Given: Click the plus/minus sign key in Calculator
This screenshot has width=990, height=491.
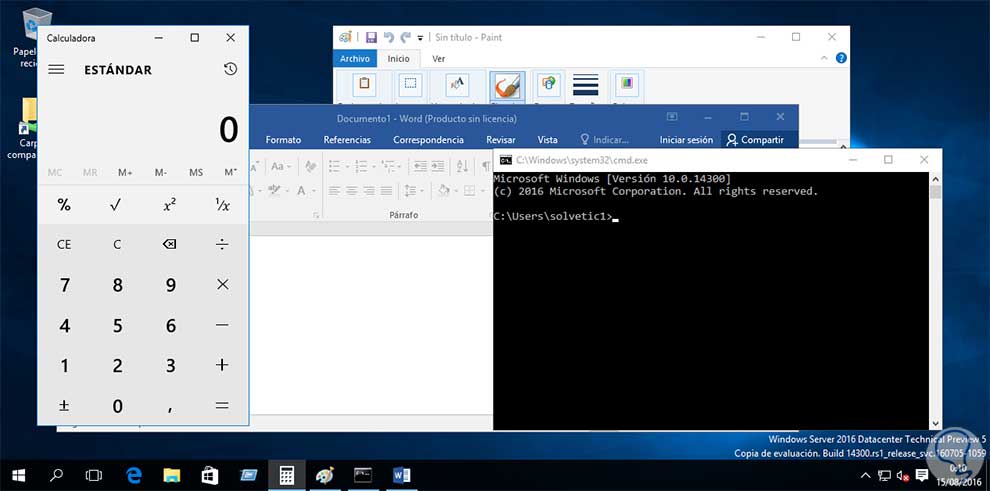Looking at the screenshot, I should coord(64,406).
